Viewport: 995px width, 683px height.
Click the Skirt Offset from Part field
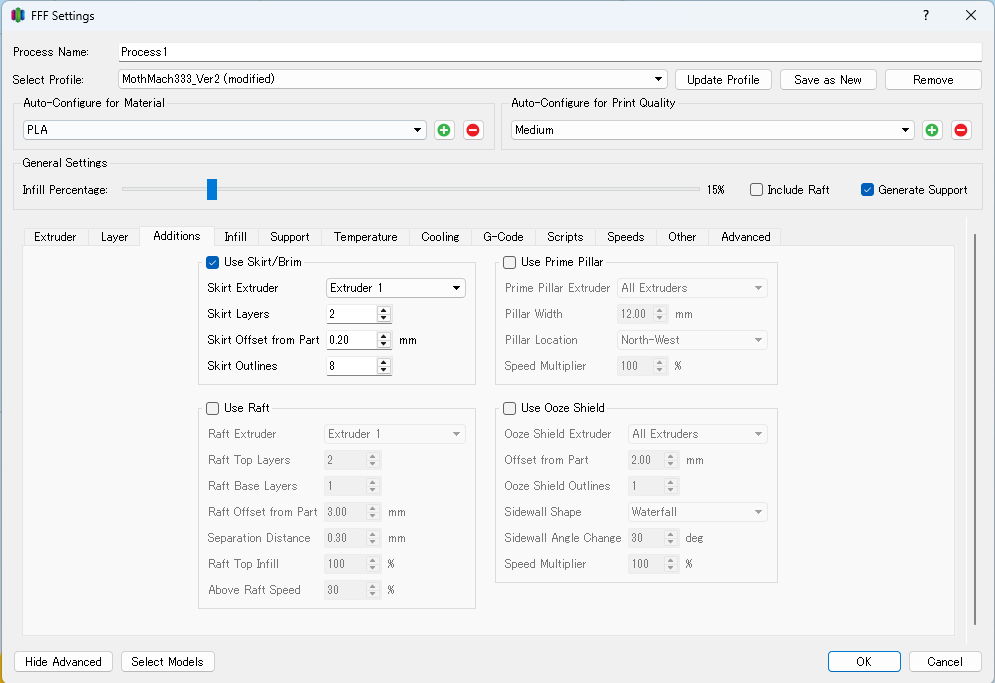352,340
